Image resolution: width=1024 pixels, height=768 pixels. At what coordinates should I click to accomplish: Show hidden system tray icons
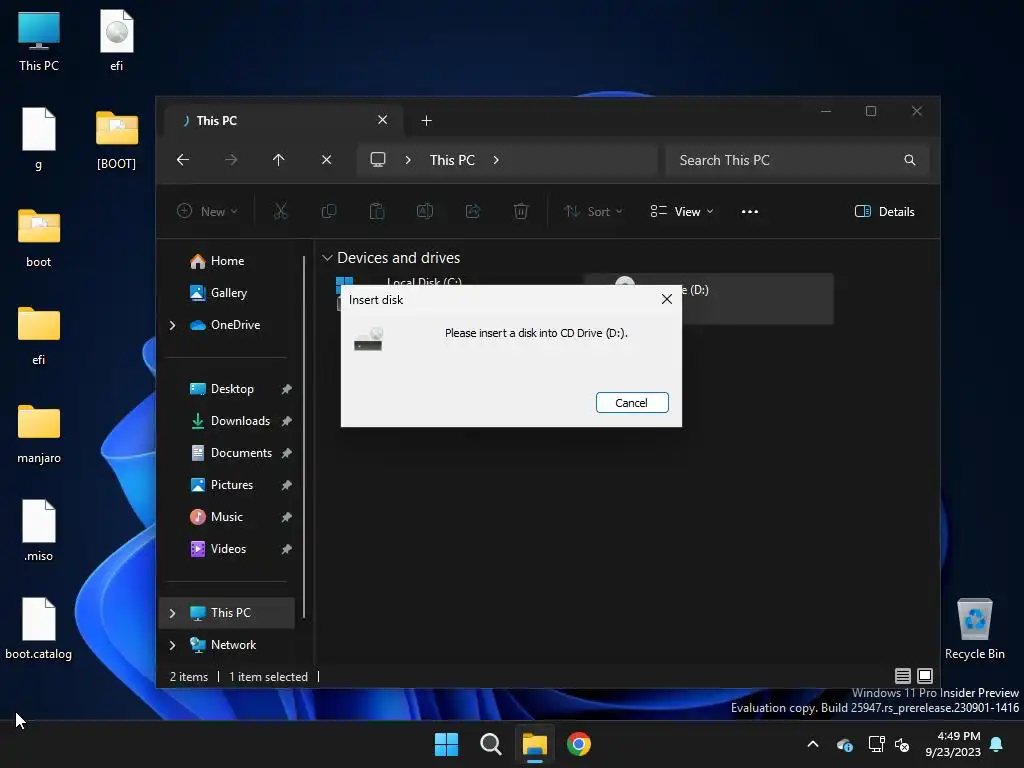tap(813, 744)
